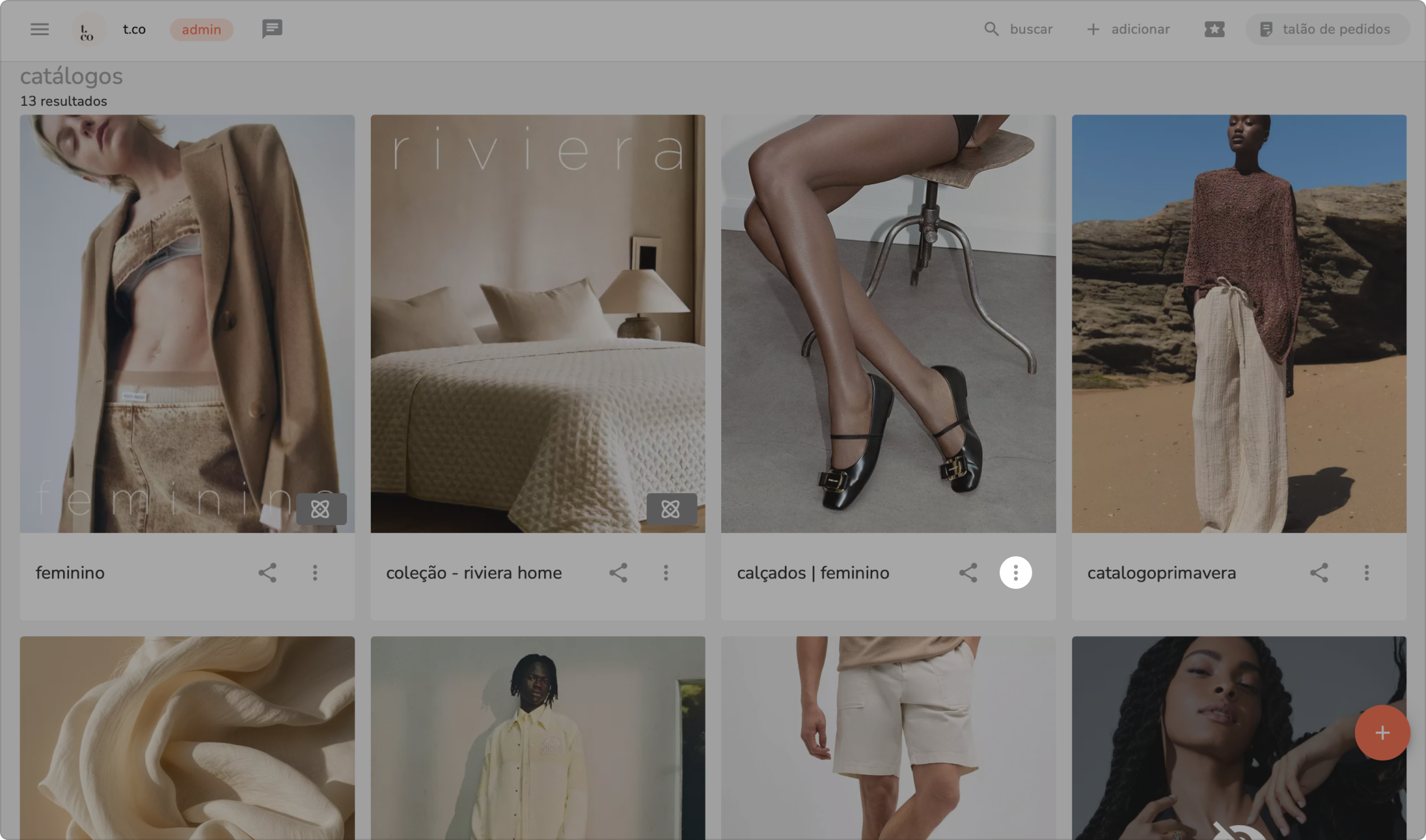
Task: Click the atom badge on riviera cover
Action: [671, 509]
